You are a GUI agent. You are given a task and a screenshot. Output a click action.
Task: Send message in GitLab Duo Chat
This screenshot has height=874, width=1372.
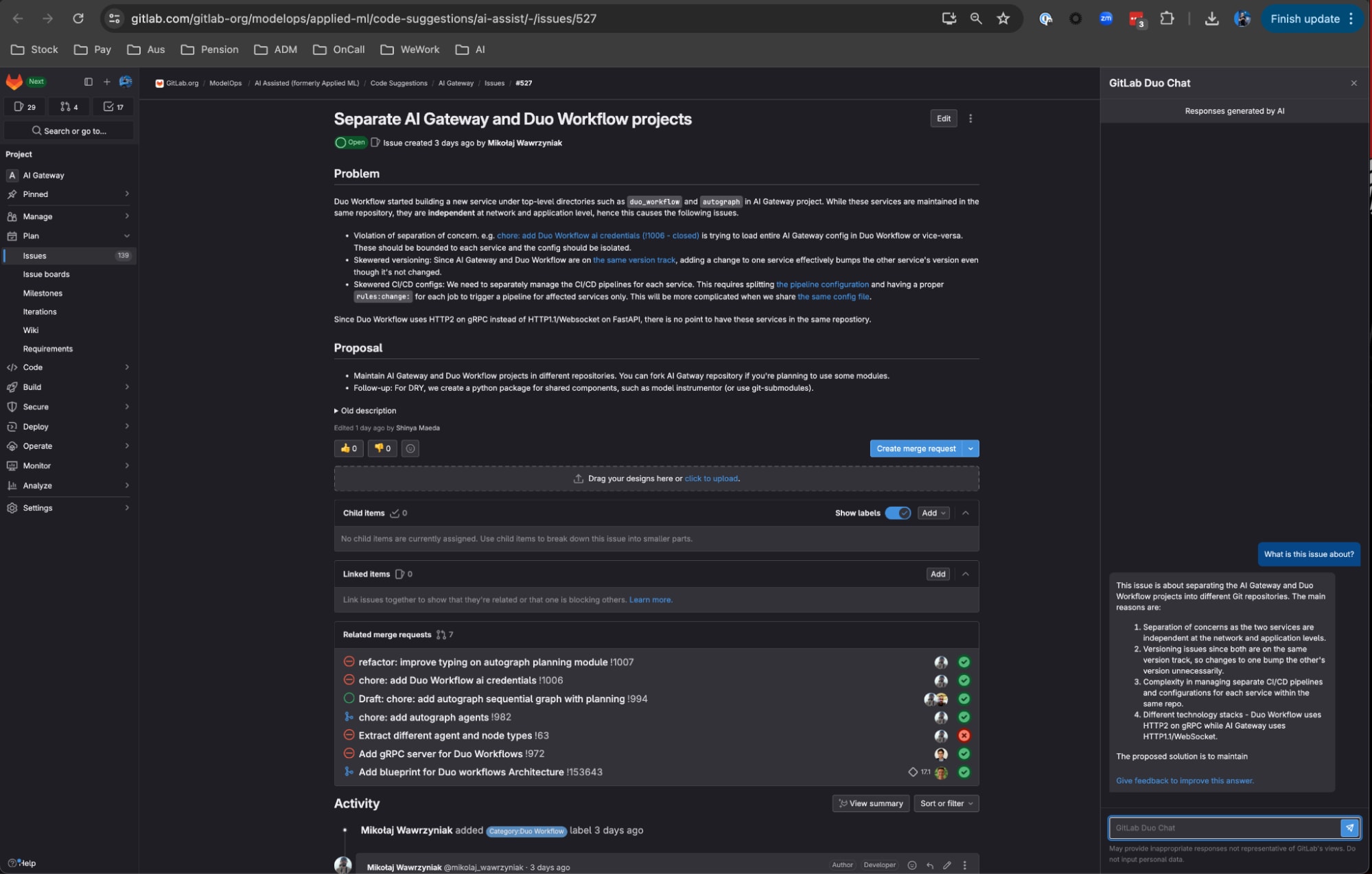pyautogui.click(x=1349, y=828)
